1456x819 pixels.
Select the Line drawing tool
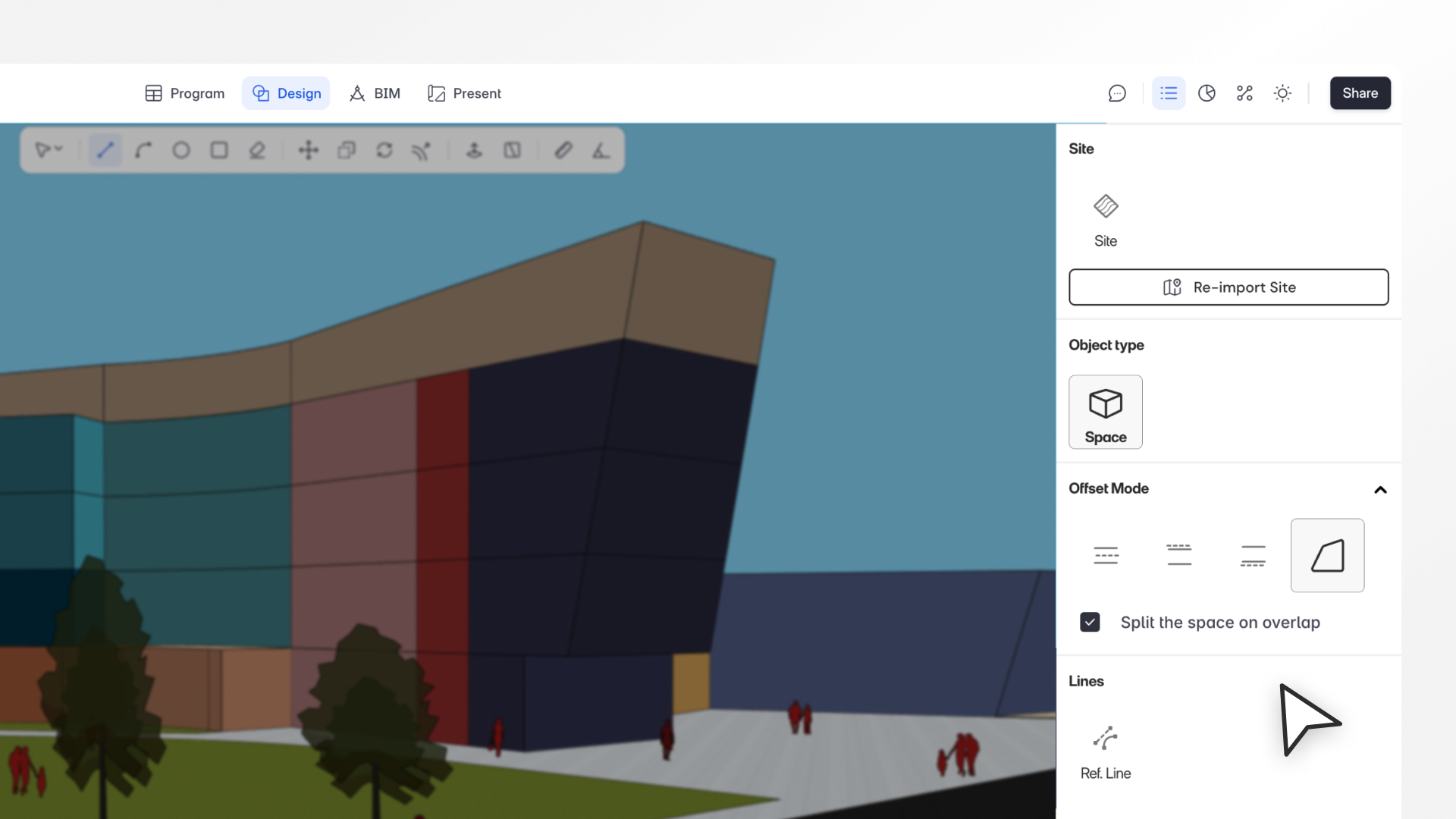click(x=105, y=150)
